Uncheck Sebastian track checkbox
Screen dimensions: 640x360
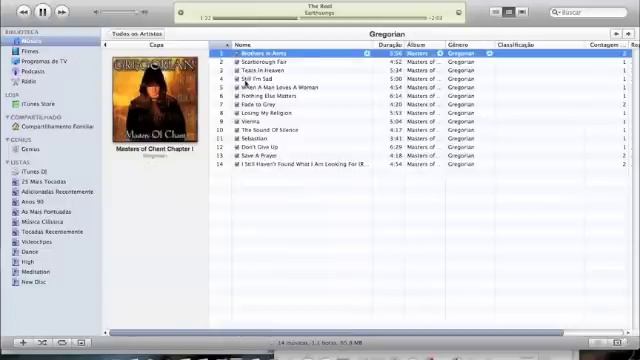237,139
